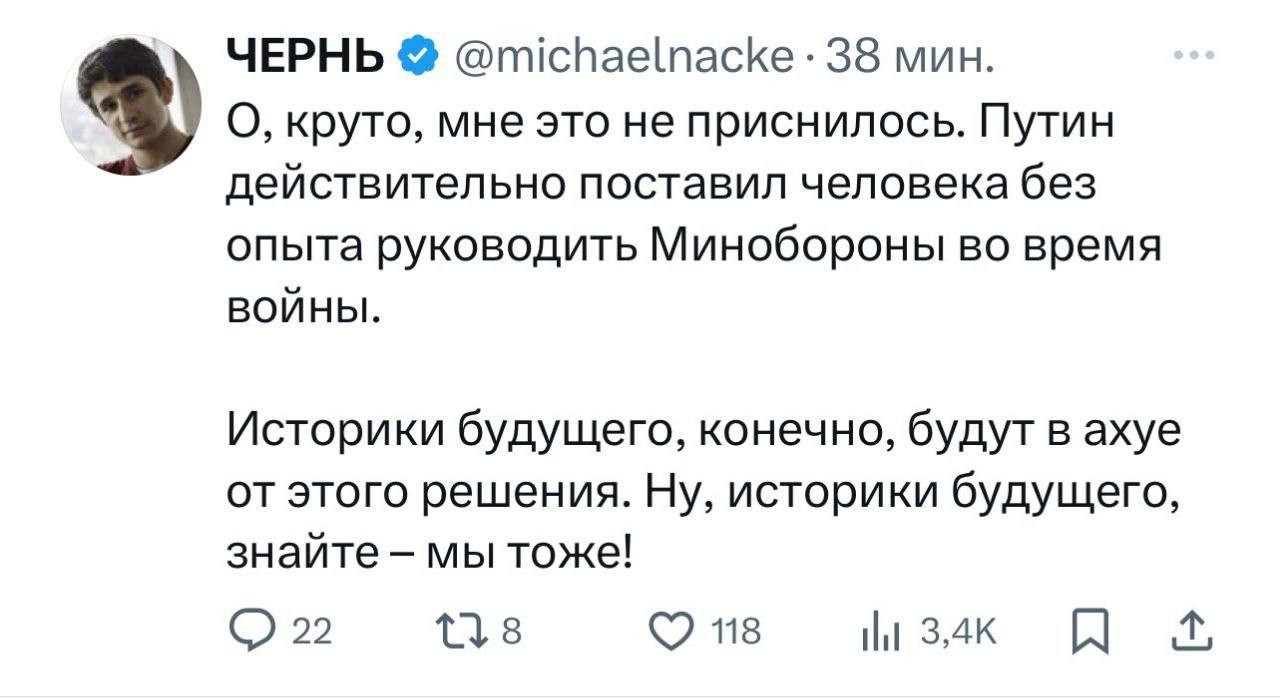
Task: Click the retweet count 8
Action: click(511, 633)
